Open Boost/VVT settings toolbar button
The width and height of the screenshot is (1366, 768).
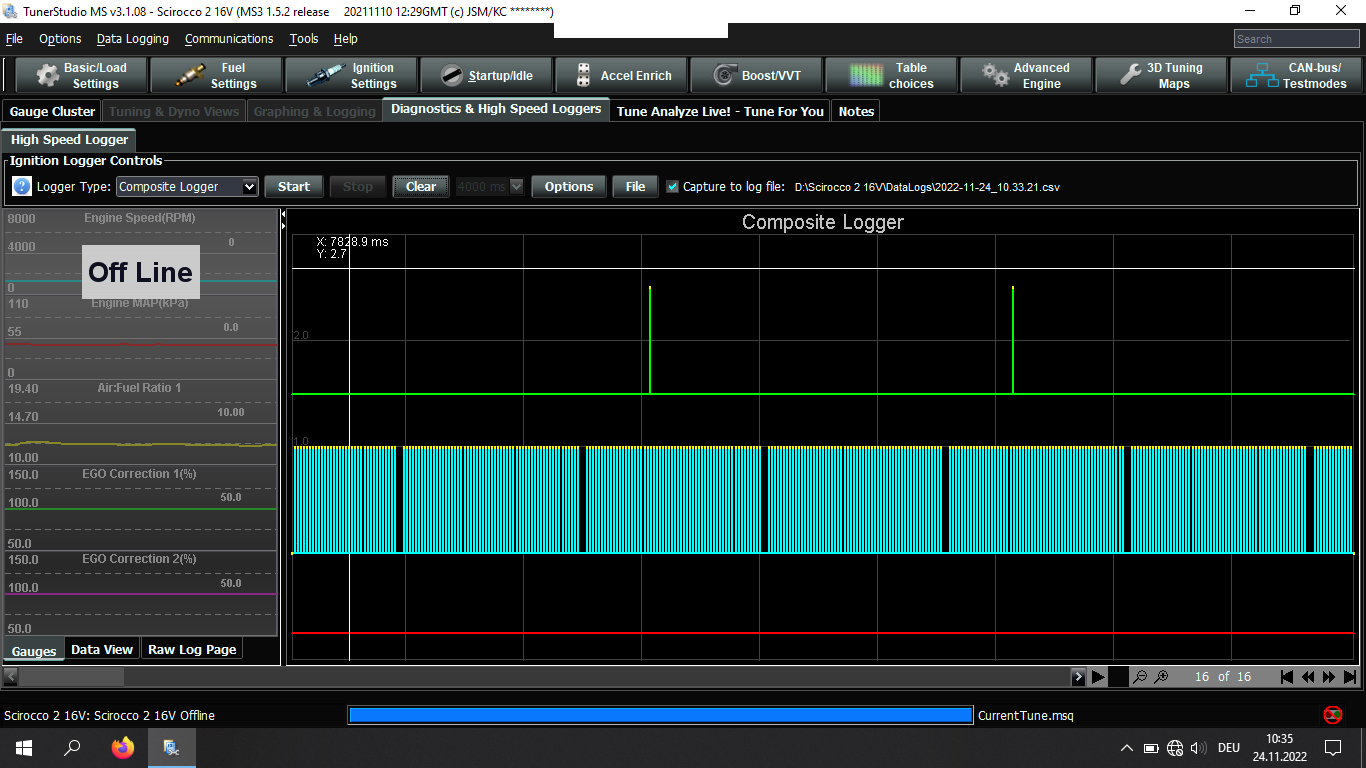point(757,76)
